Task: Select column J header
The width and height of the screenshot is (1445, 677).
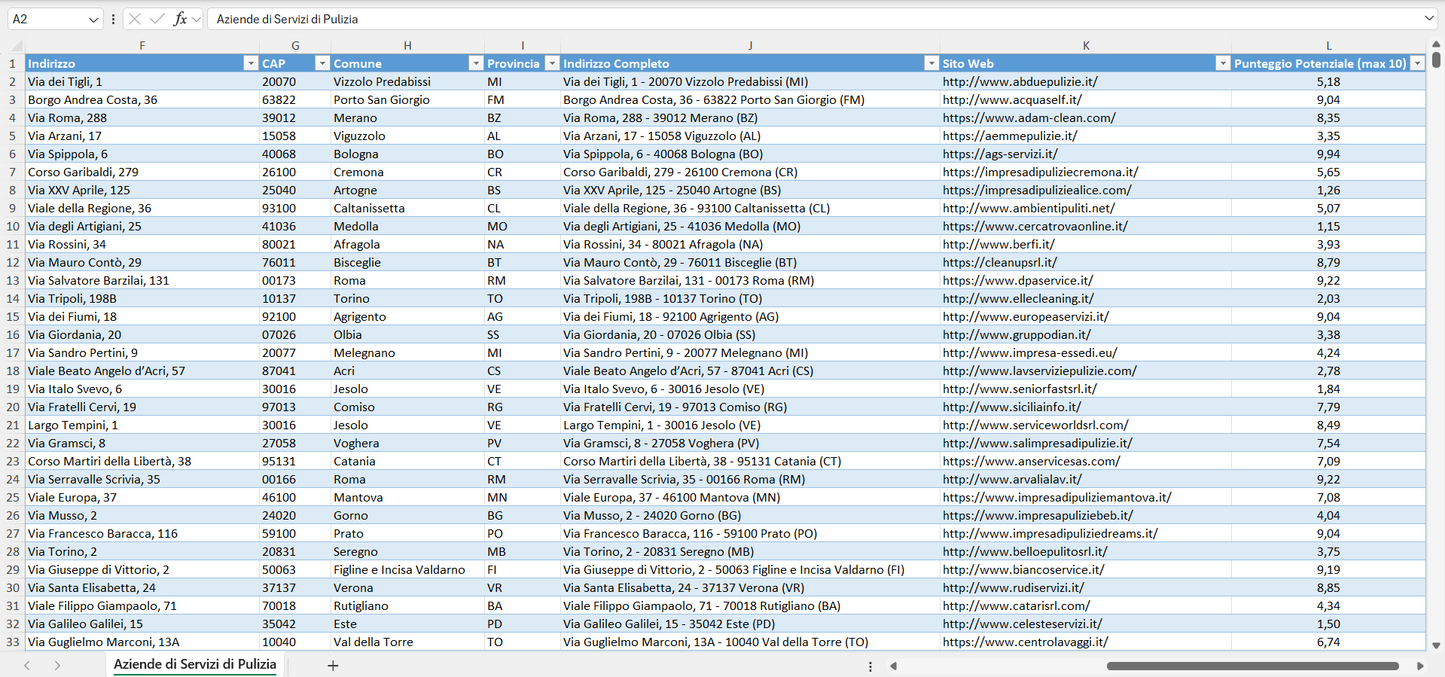Action: coord(750,46)
